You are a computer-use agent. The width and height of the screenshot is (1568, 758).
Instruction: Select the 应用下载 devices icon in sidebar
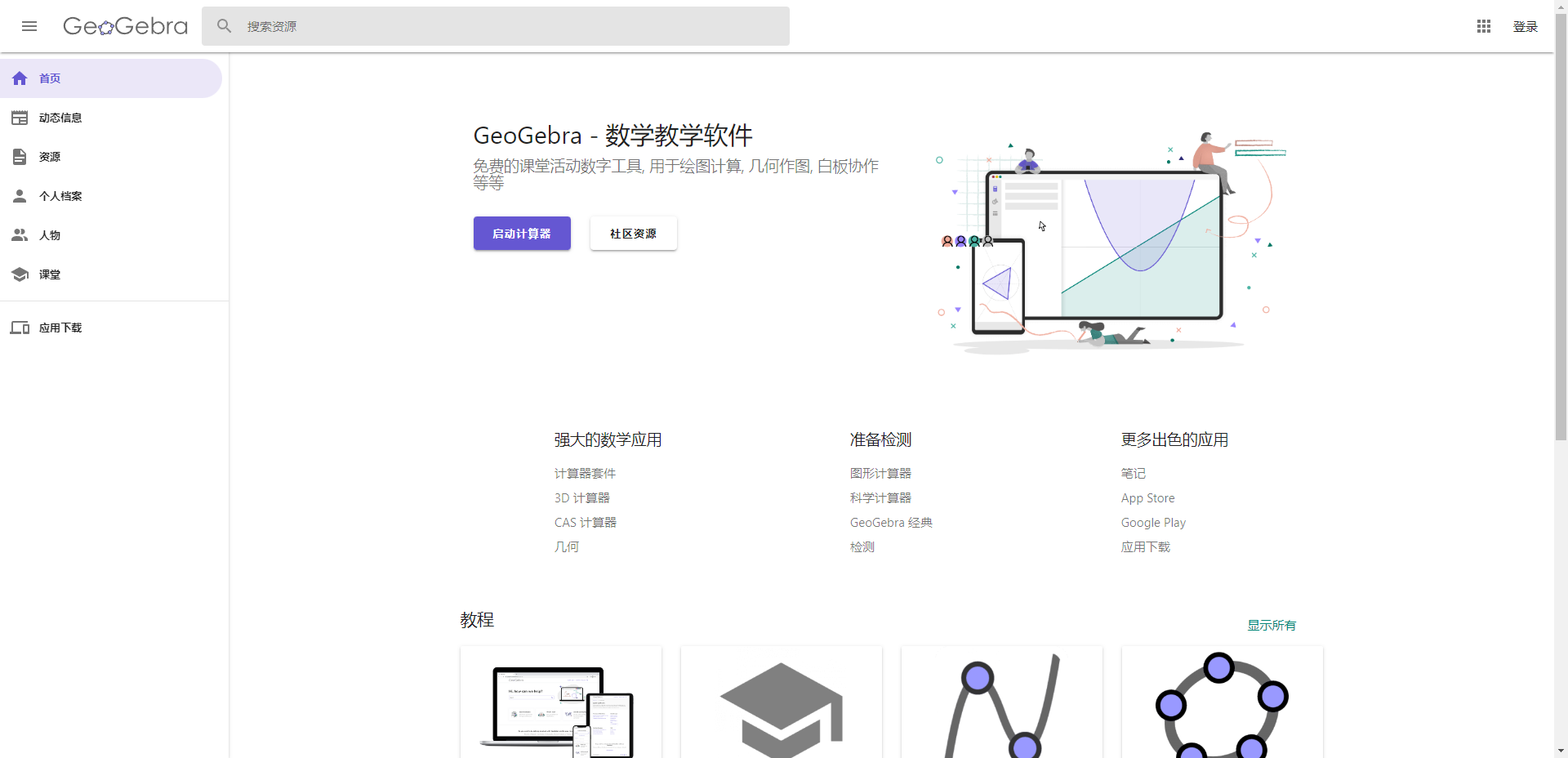click(x=20, y=327)
